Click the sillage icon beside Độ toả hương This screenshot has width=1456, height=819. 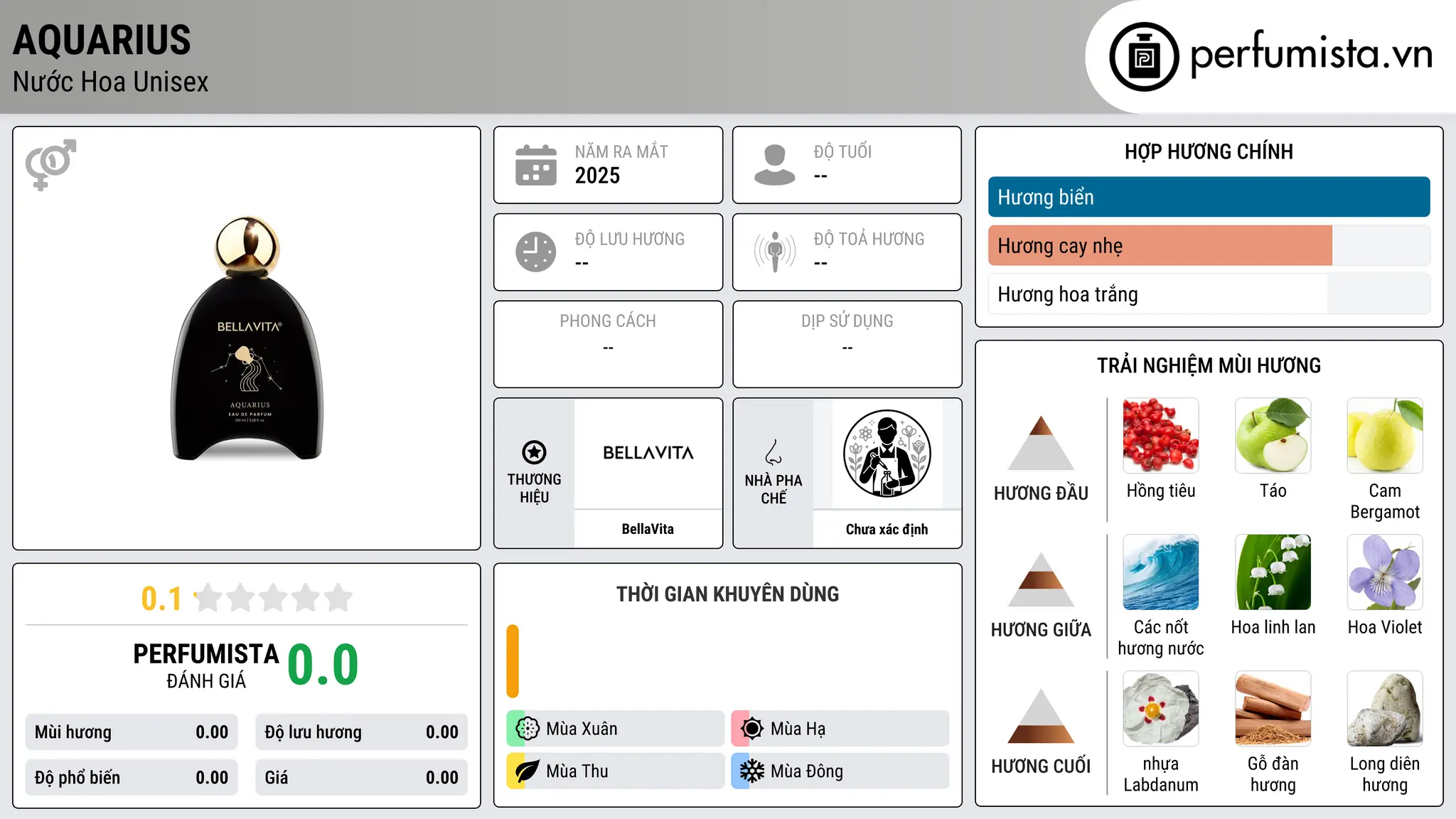(x=775, y=252)
